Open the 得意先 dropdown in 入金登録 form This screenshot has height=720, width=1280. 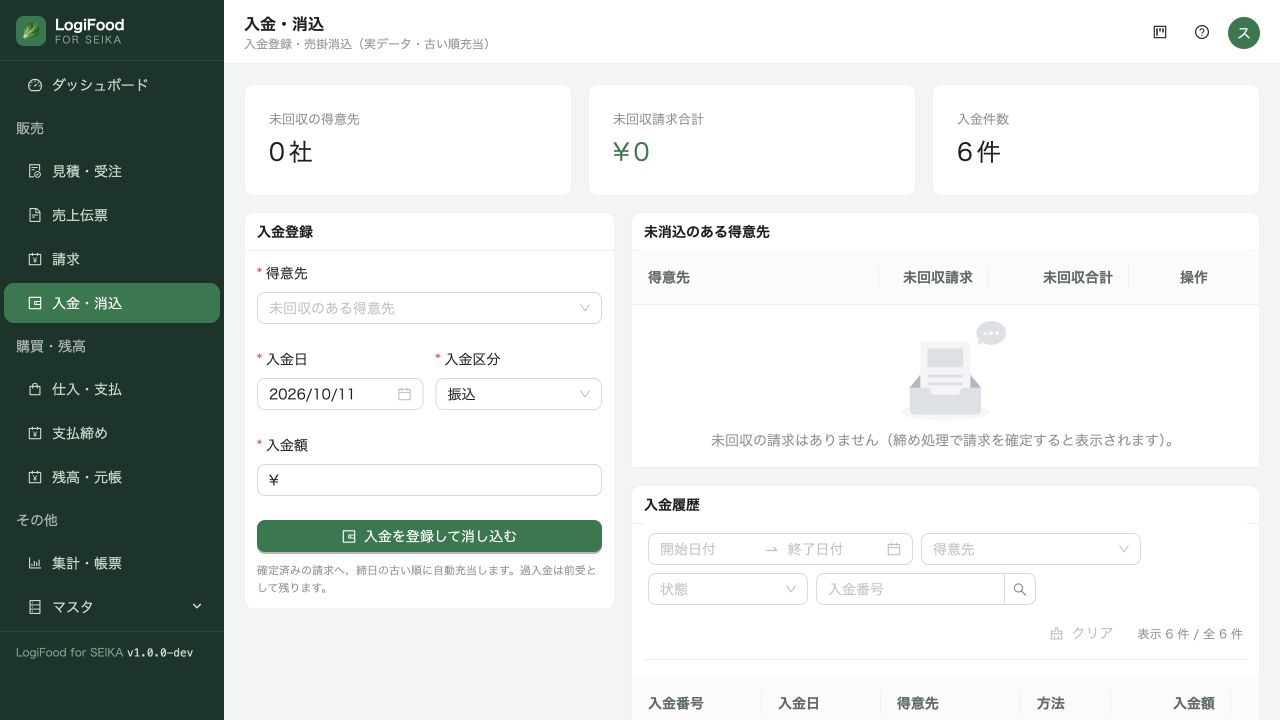[429, 308]
